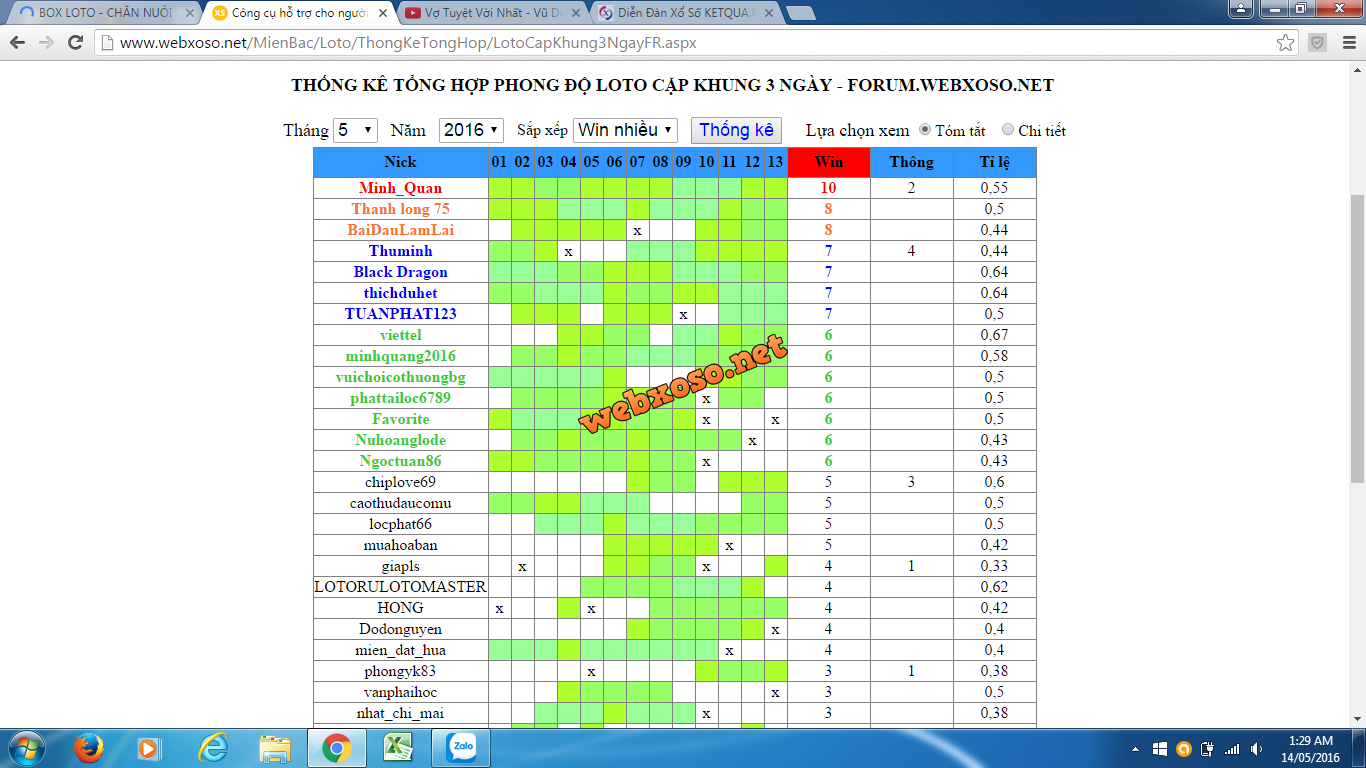Open the Năm year dropdown showing 2016
The image size is (1366, 768).
(472, 130)
